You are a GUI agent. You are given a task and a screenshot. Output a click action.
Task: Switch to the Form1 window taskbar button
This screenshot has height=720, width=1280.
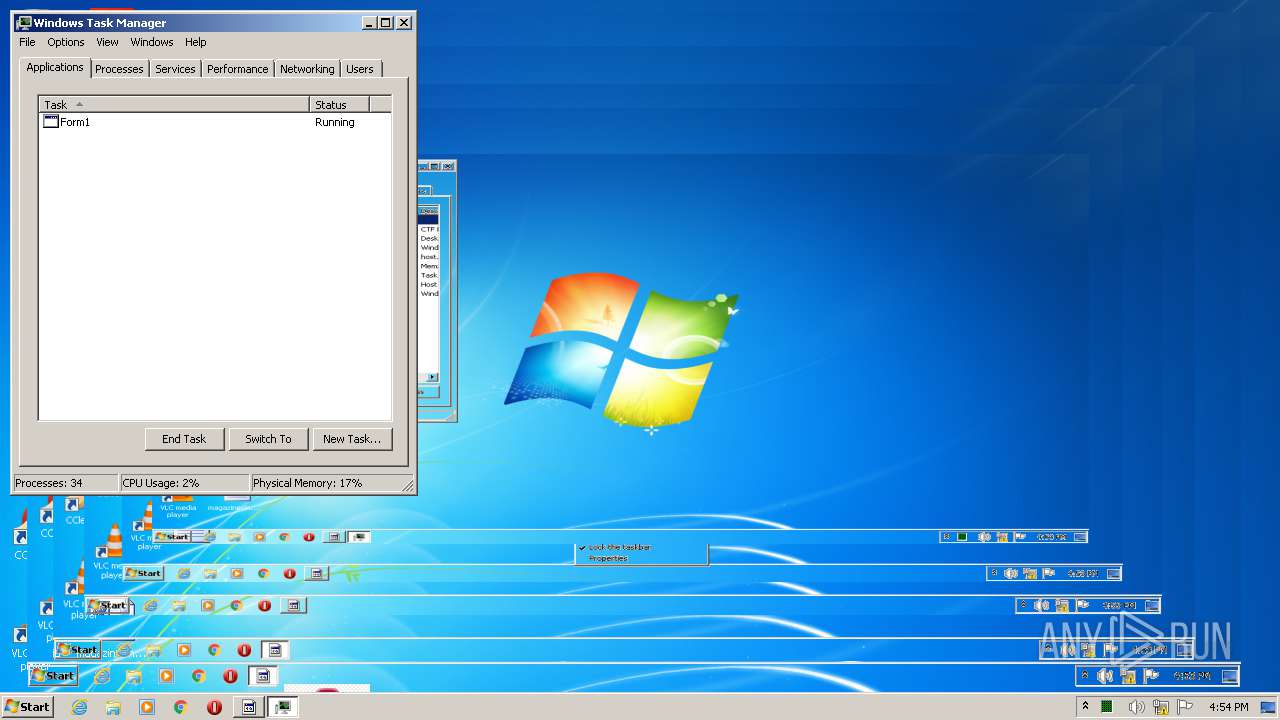tap(249, 707)
